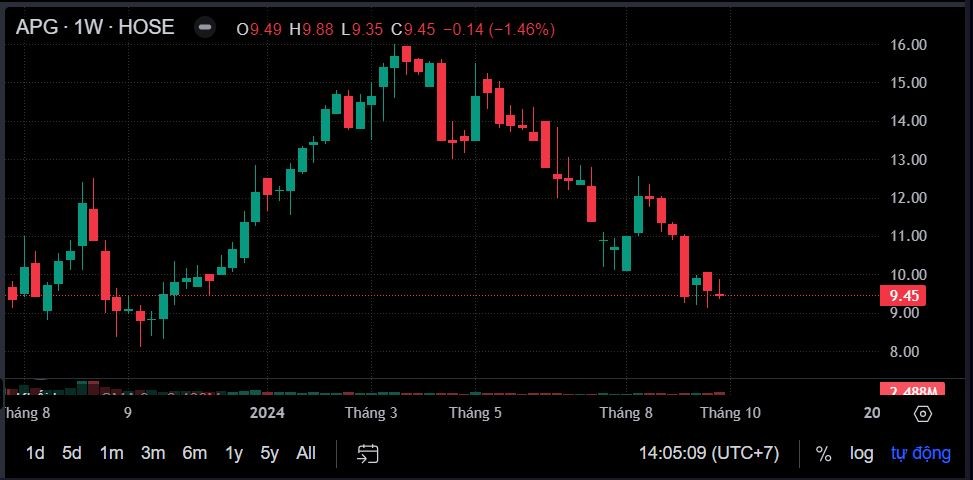The width and height of the screenshot is (973, 480).
Task: Choose the 6m time range
Action: pos(194,453)
